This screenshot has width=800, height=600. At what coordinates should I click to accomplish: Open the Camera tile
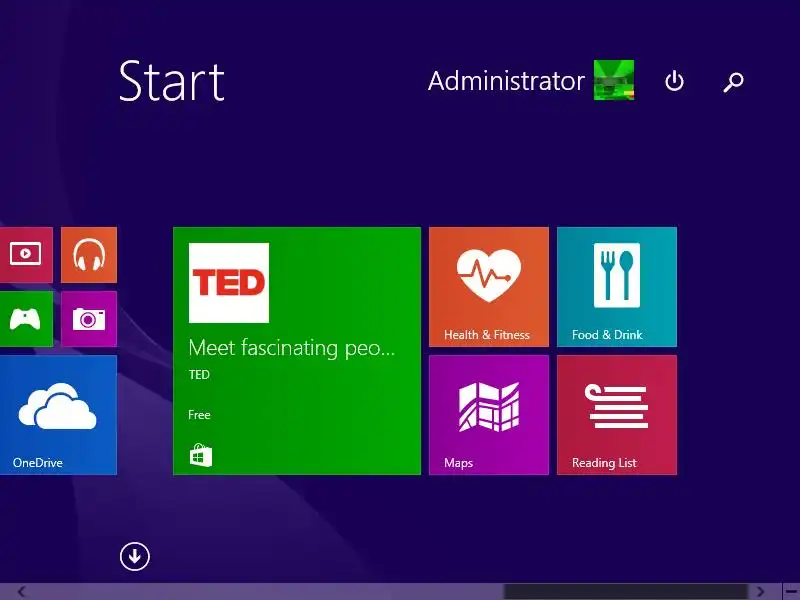(x=89, y=319)
